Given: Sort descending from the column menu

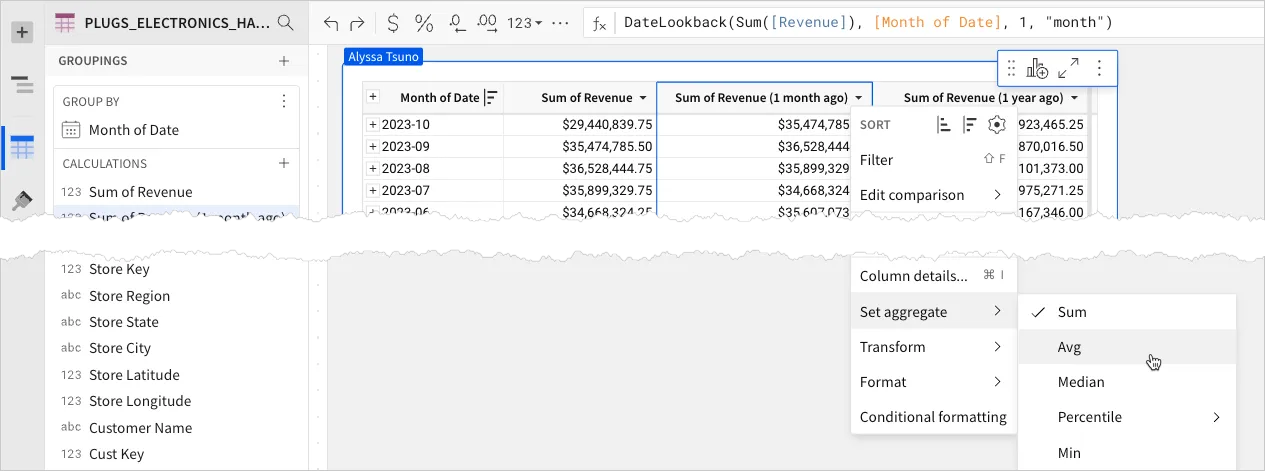Looking at the screenshot, I should (x=970, y=125).
